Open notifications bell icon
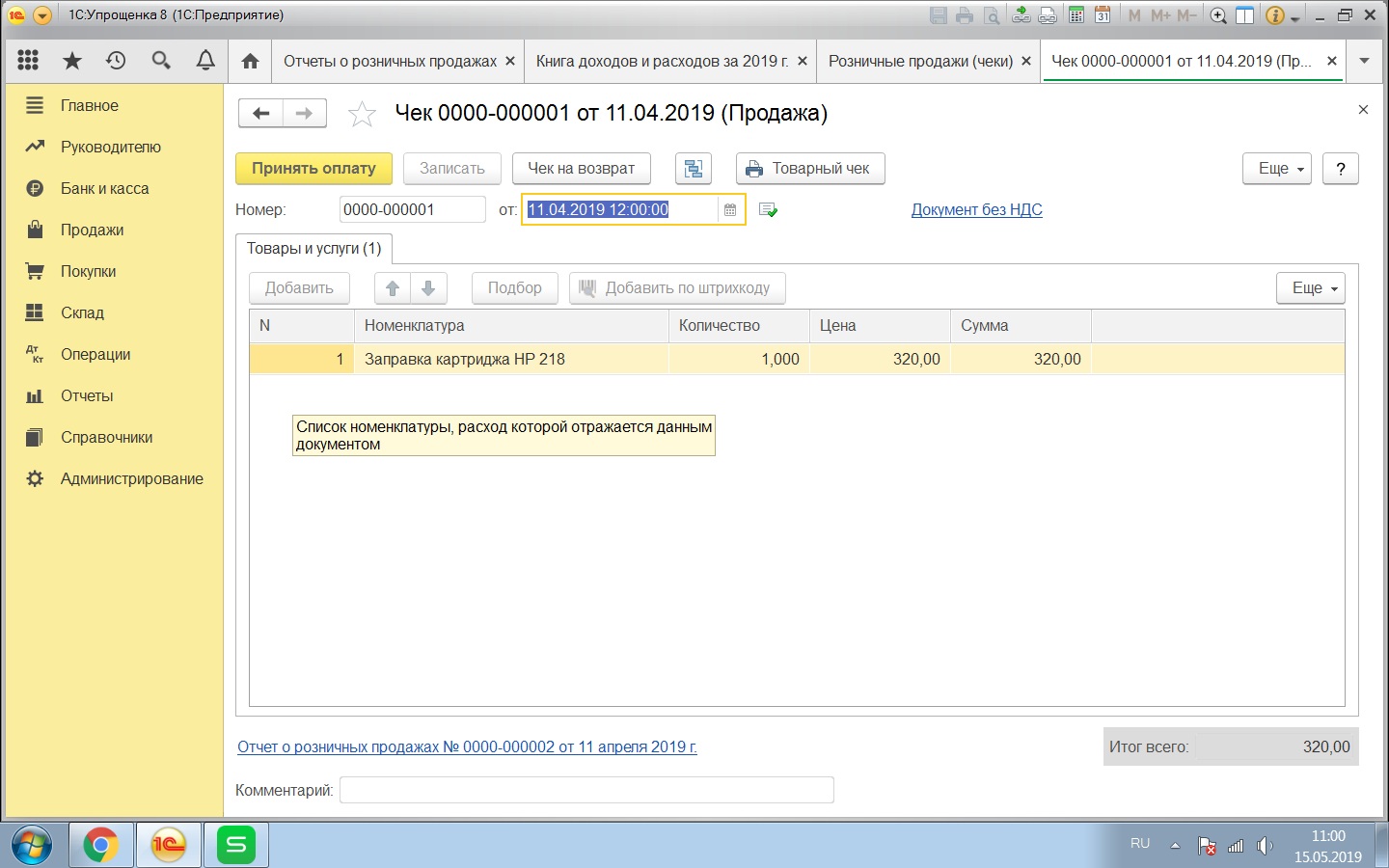 click(205, 61)
